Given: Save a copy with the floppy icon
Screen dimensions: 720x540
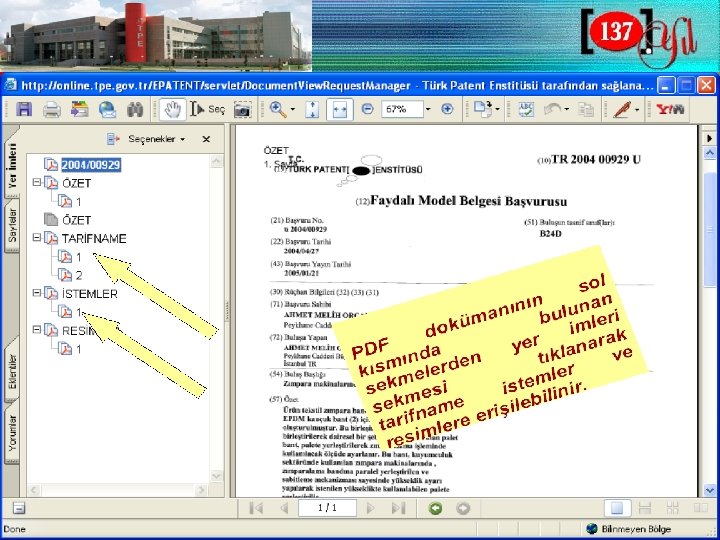Looking at the screenshot, I should click(x=24, y=109).
